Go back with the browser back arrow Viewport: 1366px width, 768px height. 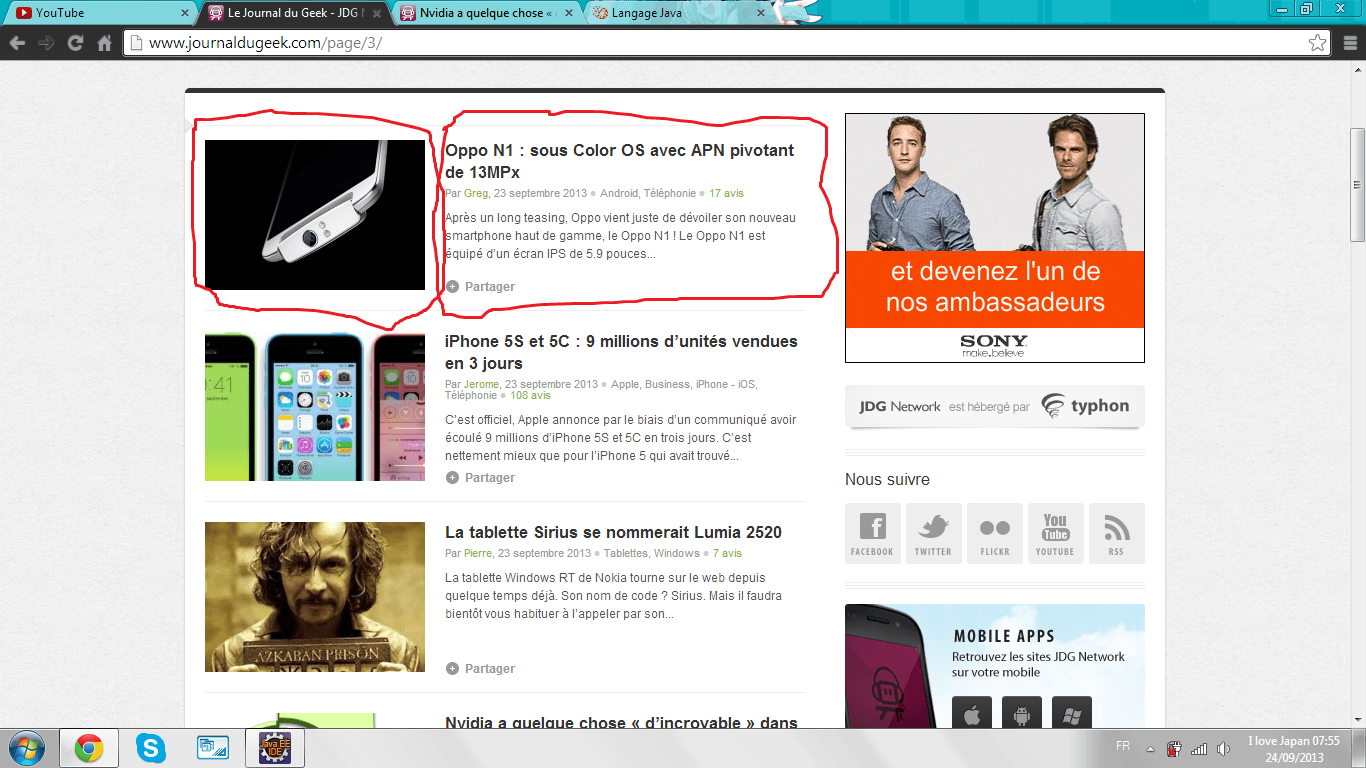tap(17, 43)
